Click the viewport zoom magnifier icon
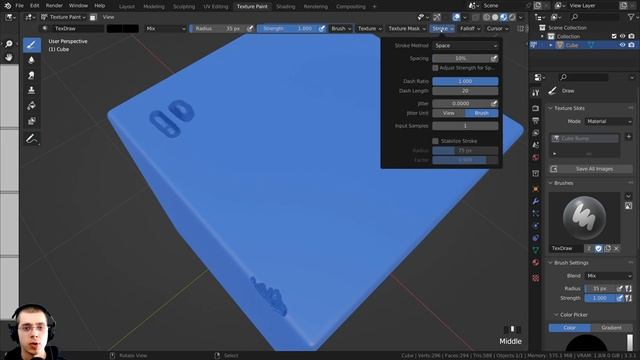 pyautogui.click(x=9, y=44)
